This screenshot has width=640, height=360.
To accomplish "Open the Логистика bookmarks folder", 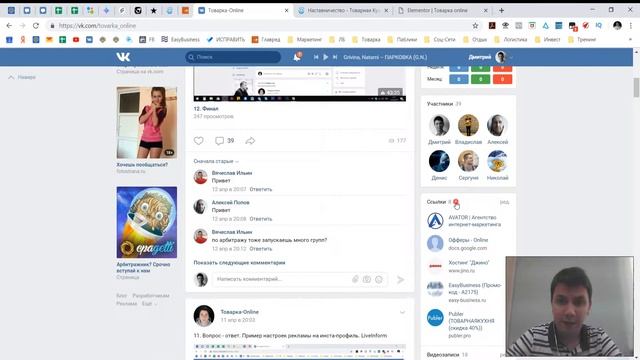I will [x=511, y=40].
